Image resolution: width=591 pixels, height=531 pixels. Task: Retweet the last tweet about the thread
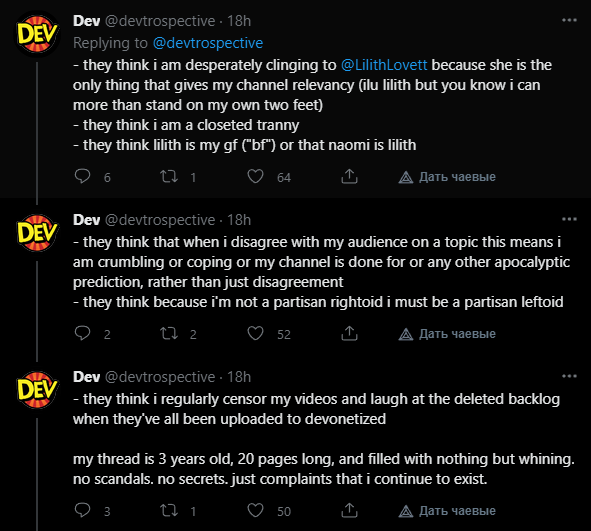coord(169,510)
